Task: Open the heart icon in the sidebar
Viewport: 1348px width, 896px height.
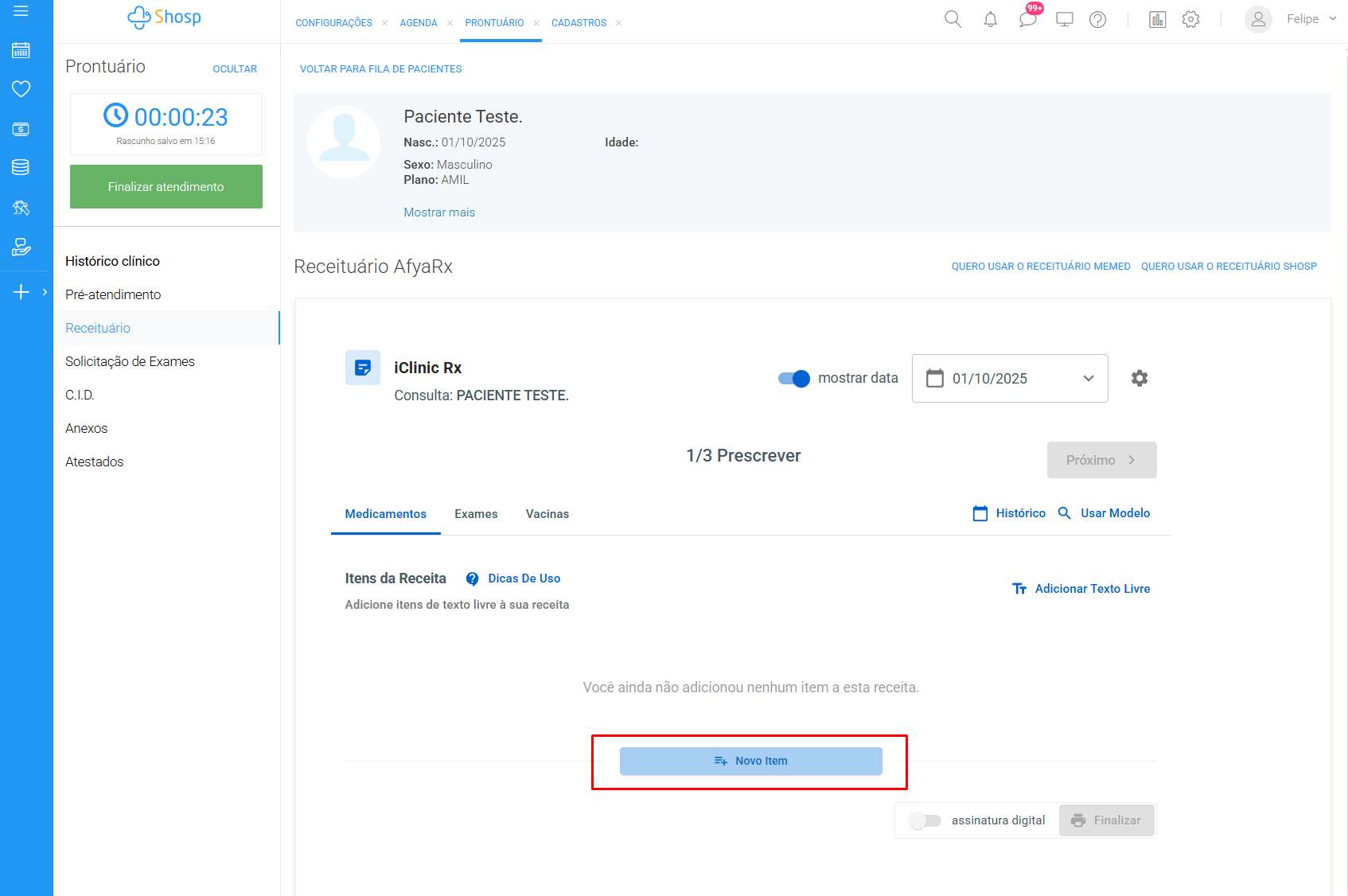Action: [x=21, y=89]
